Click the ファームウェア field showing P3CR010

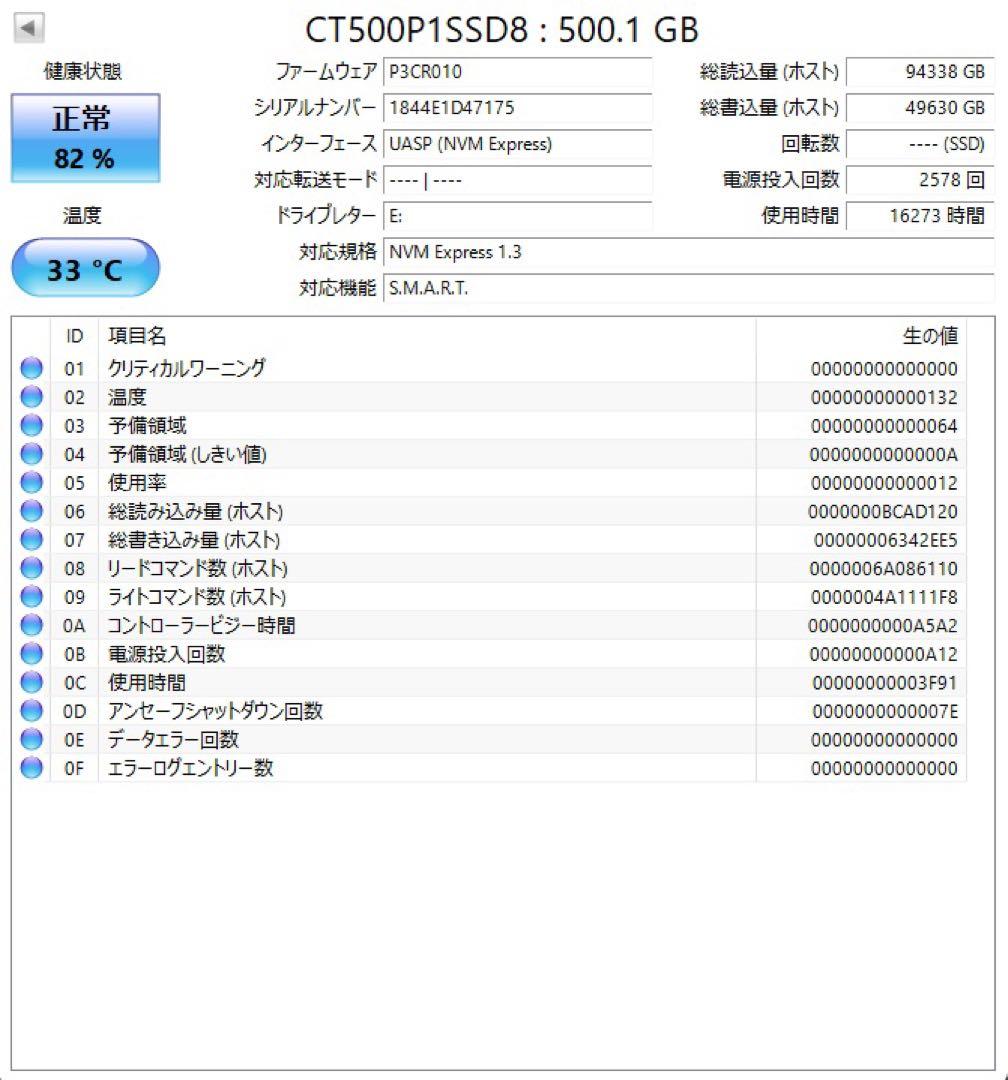517,72
